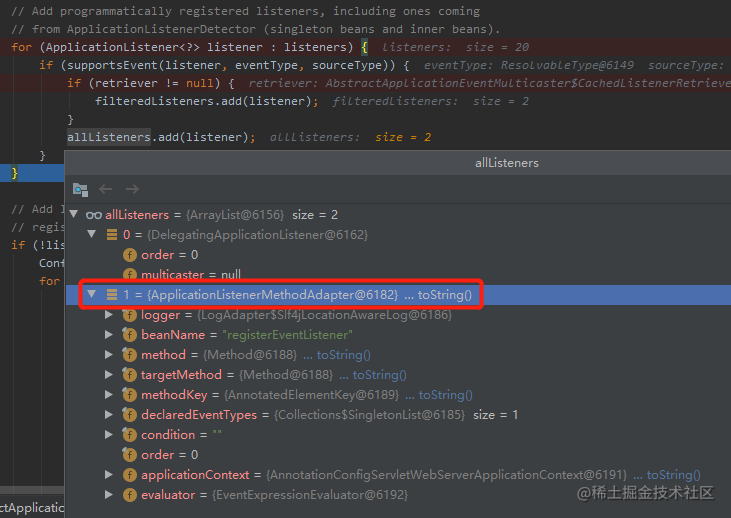731x518 pixels.
Task: Click the back arrow in allListeners popup
Action: click(106, 189)
